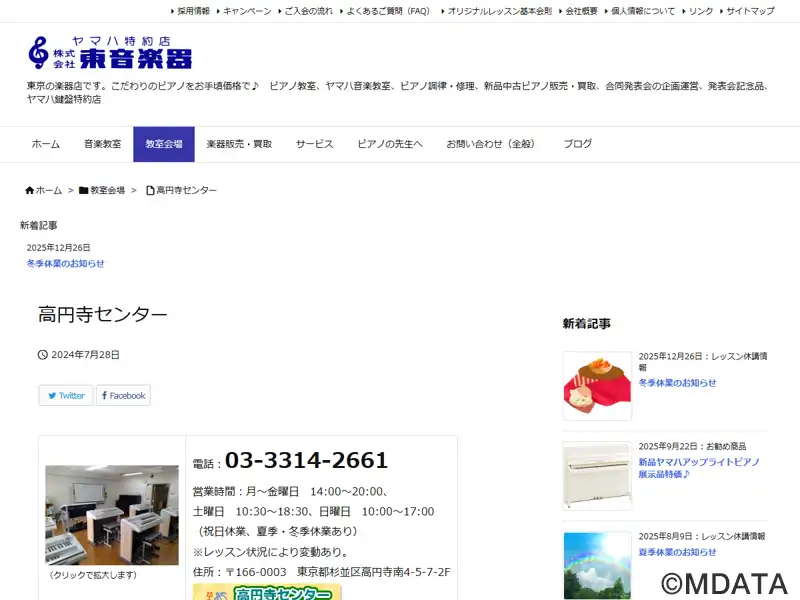Click the page icon before 高円寺センター breadcrumb

(x=150, y=190)
